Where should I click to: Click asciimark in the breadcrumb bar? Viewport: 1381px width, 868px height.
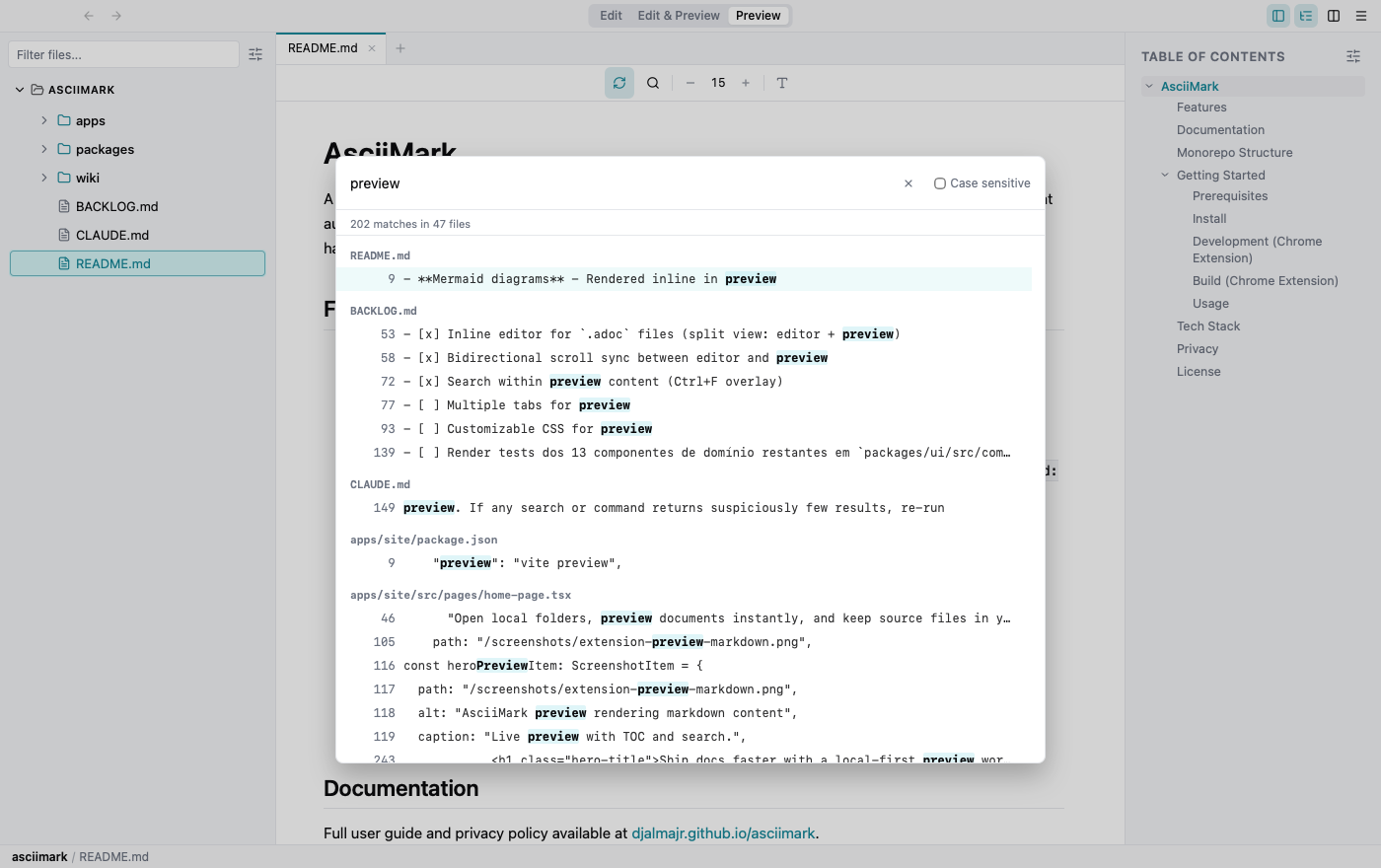[x=39, y=857]
